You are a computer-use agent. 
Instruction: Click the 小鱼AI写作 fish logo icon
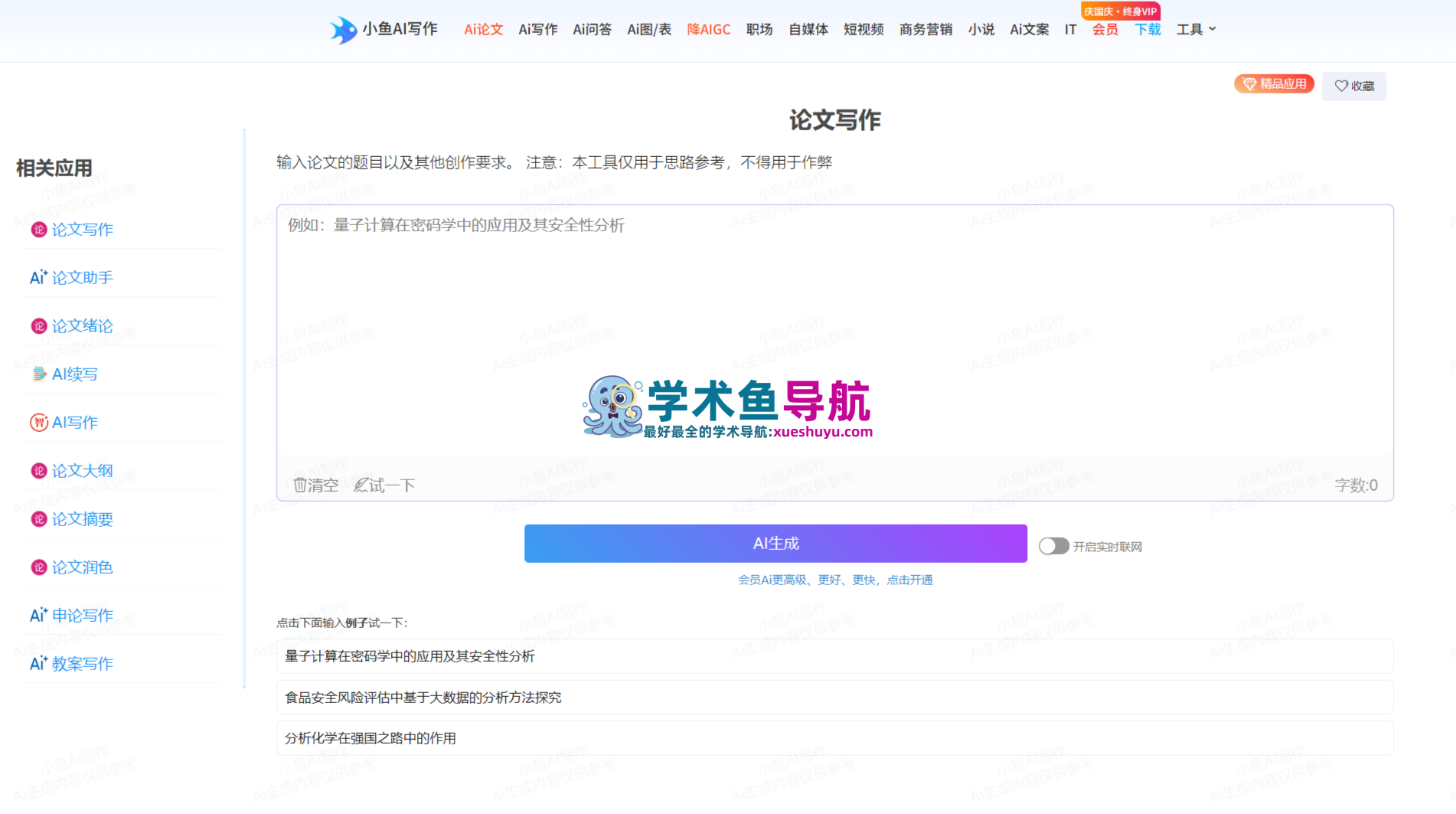point(344,30)
